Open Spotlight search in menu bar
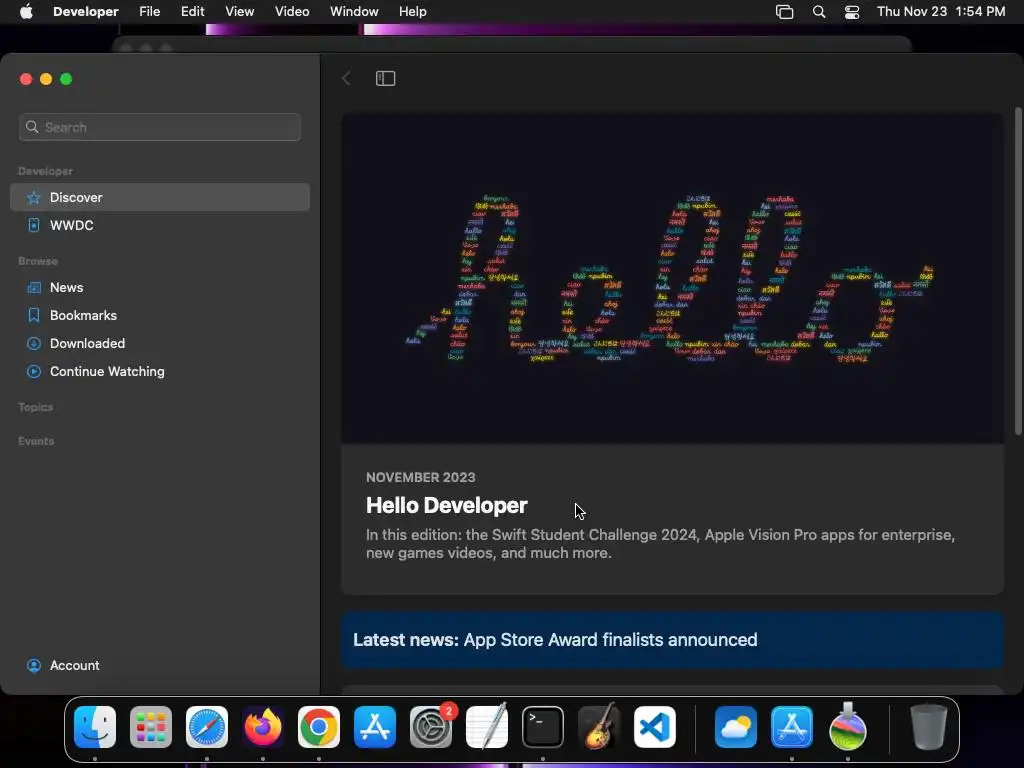 click(819, 12)
